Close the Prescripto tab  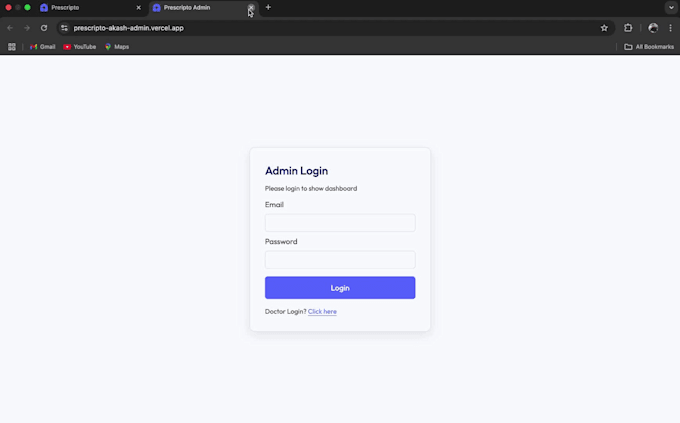click(138, 7)
